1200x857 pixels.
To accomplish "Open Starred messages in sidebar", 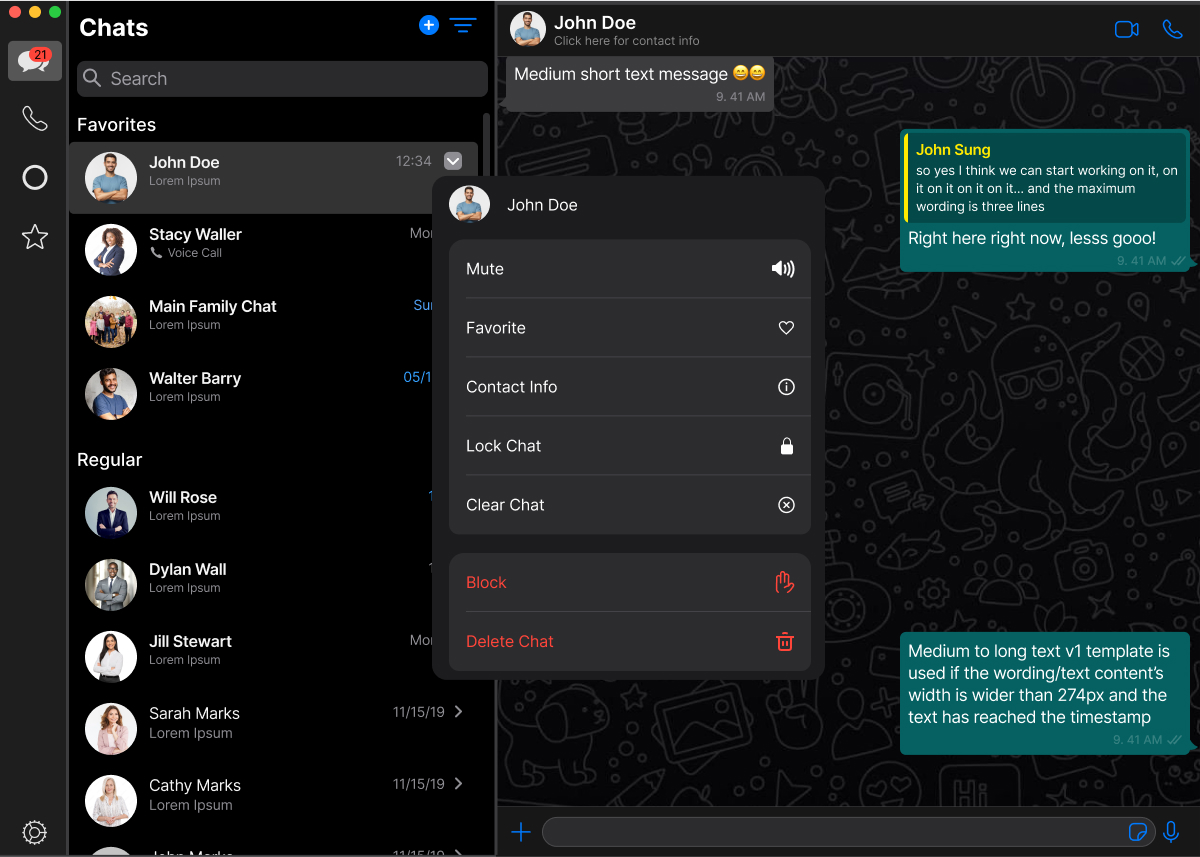I will point(35,237).
